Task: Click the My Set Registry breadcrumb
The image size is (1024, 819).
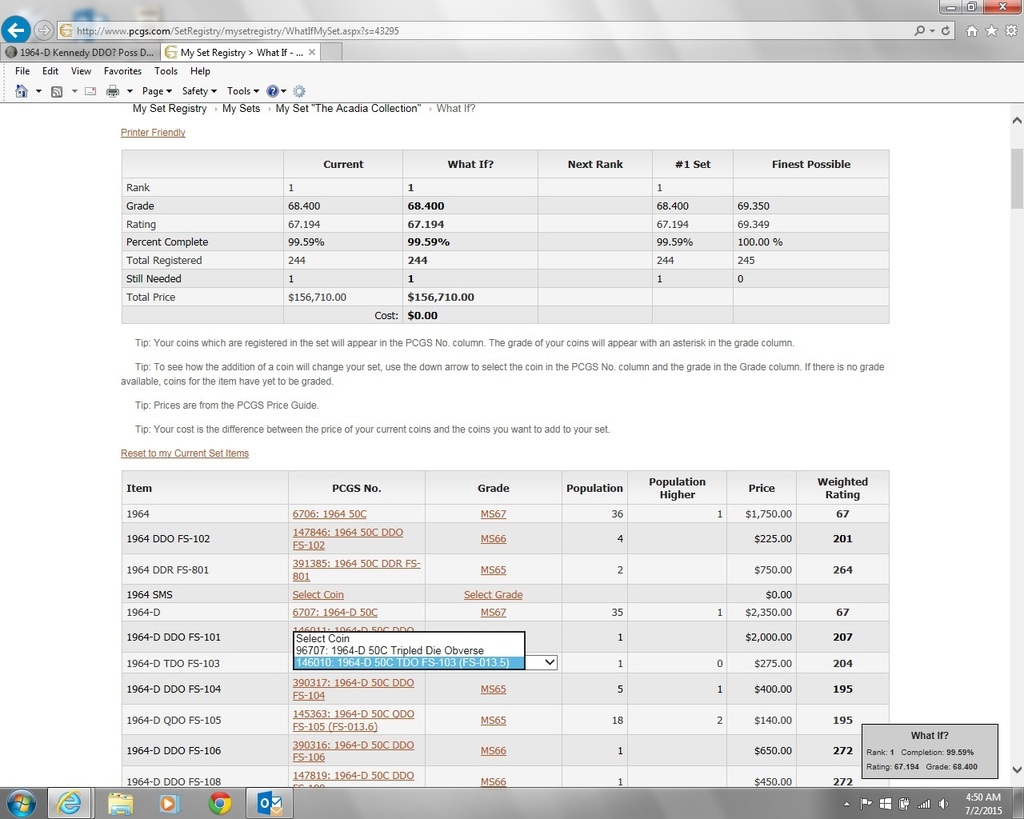Action: click(170, 108)
